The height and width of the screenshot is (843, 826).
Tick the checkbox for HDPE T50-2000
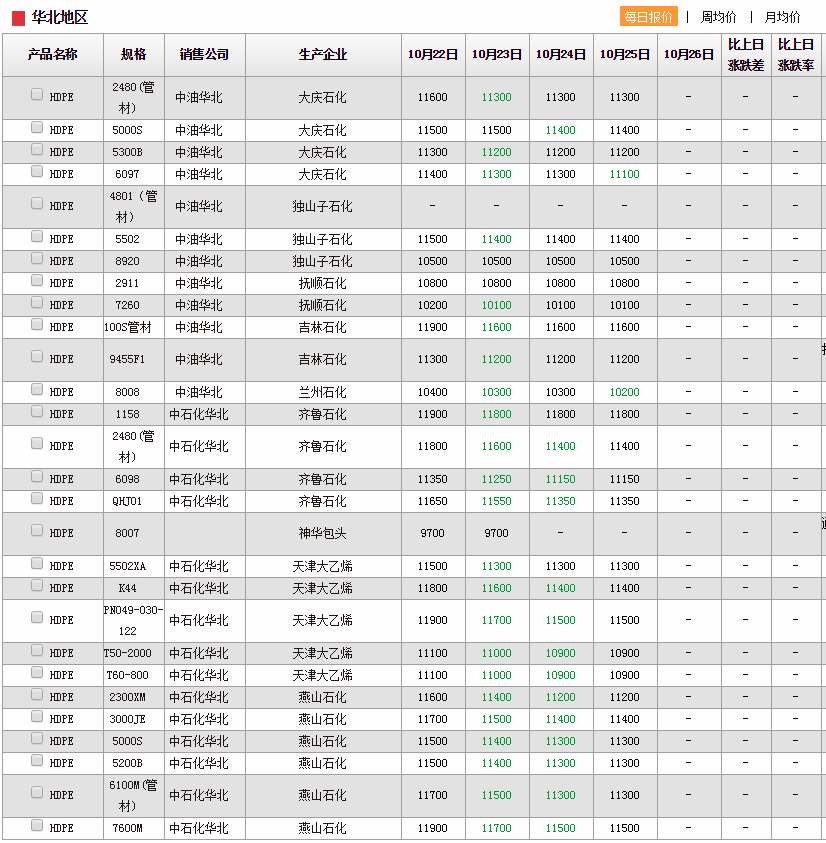pos(37,651)
